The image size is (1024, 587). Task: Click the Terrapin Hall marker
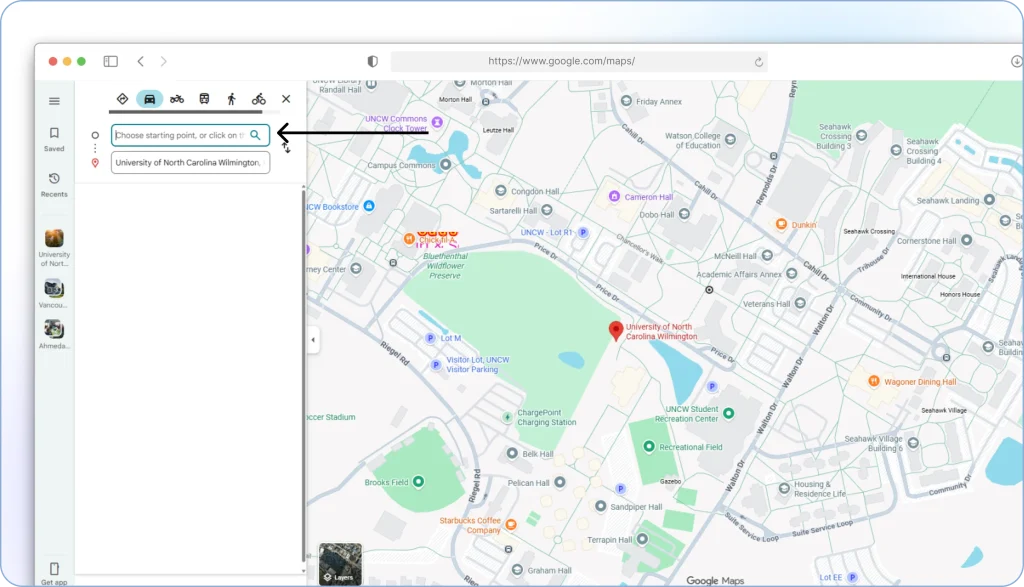point(642,539)
